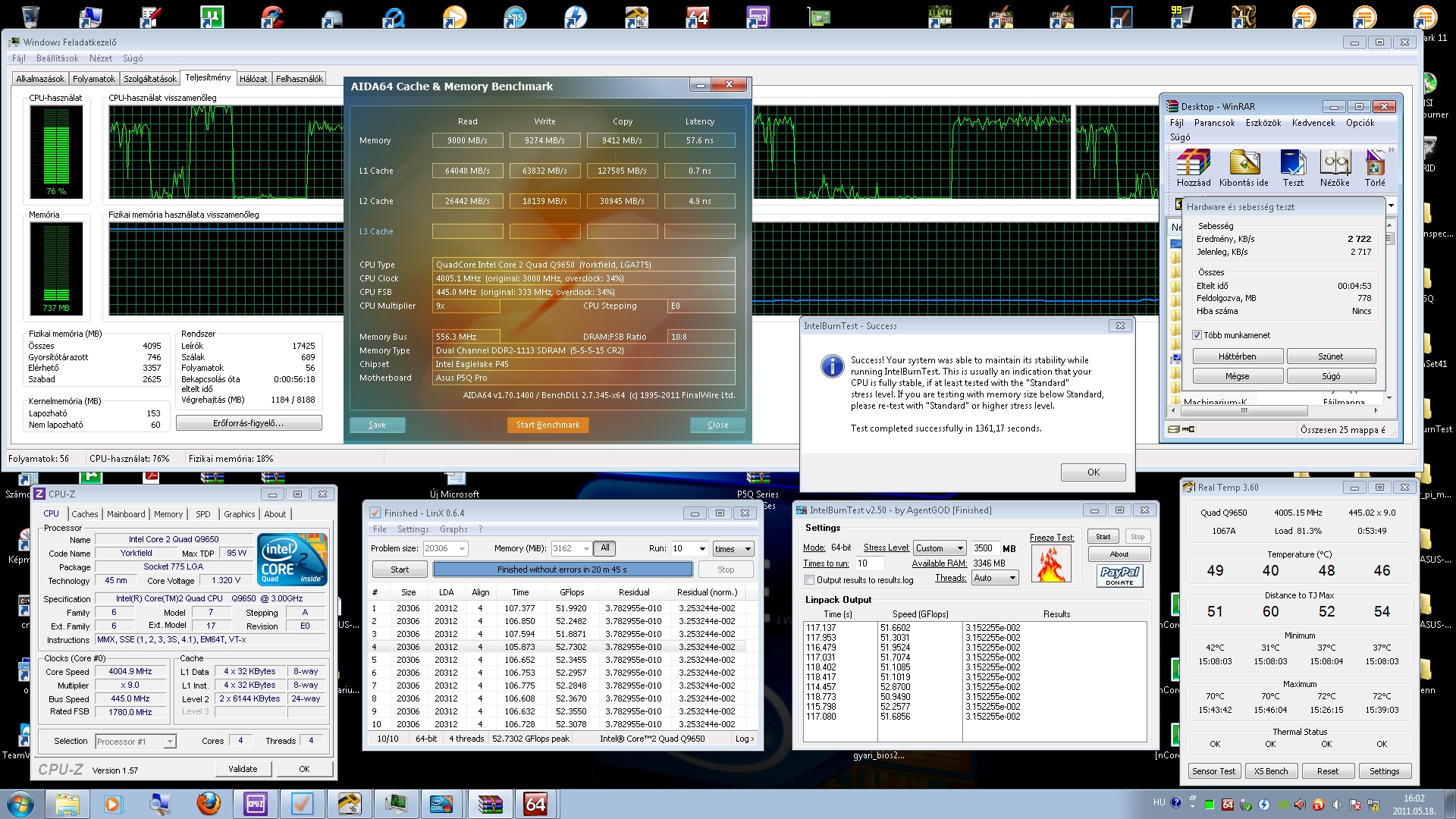Toggle the All memory button in LinX
The height and width of the screenshot is (819, 1456).
pyautogui.click(x=604, y=548)
